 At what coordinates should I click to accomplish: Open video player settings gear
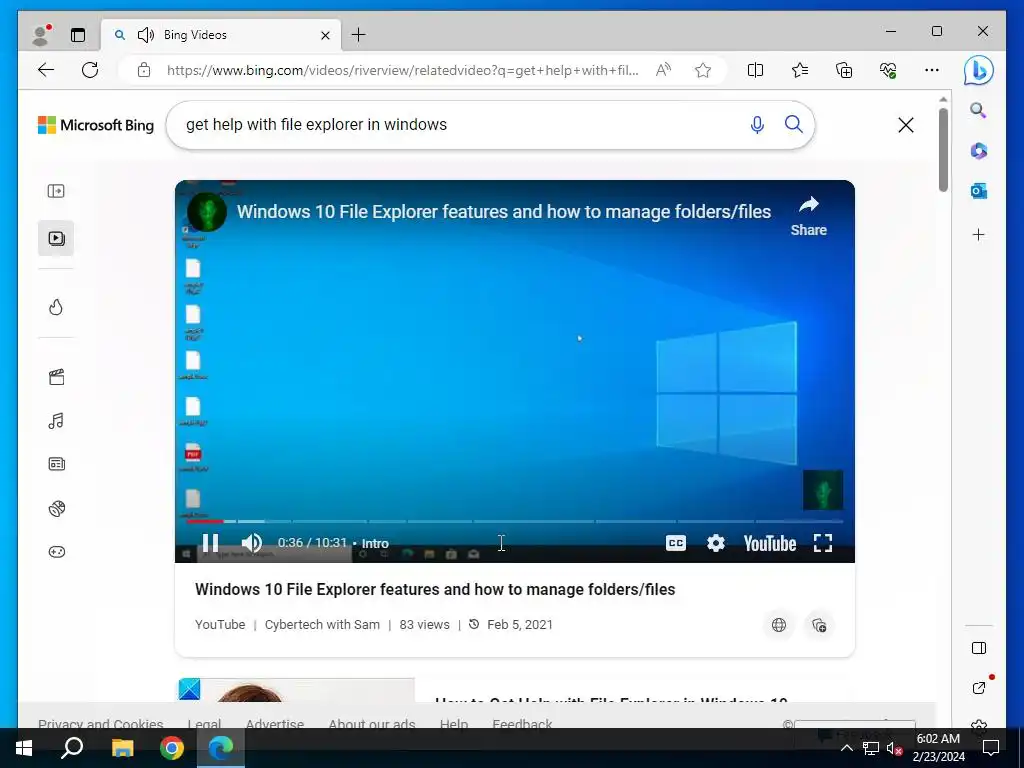(x=716, y=543)
